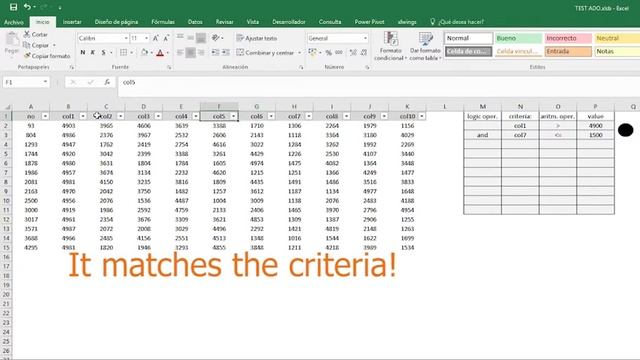
Task: Select column M header
Action: point(482,107)
